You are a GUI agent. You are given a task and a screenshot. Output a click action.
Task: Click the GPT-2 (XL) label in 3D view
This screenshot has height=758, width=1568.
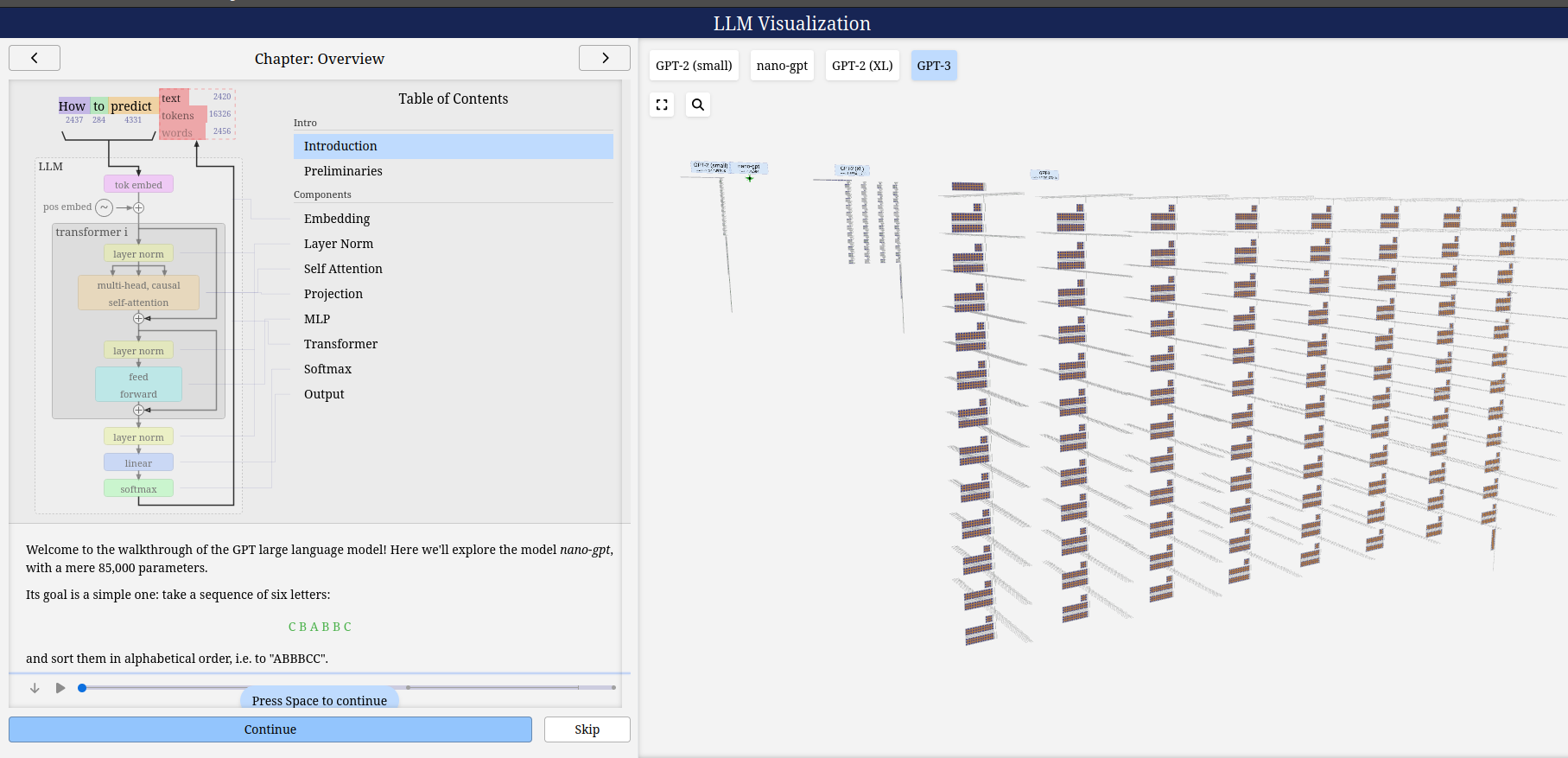(x=852, y=170)
